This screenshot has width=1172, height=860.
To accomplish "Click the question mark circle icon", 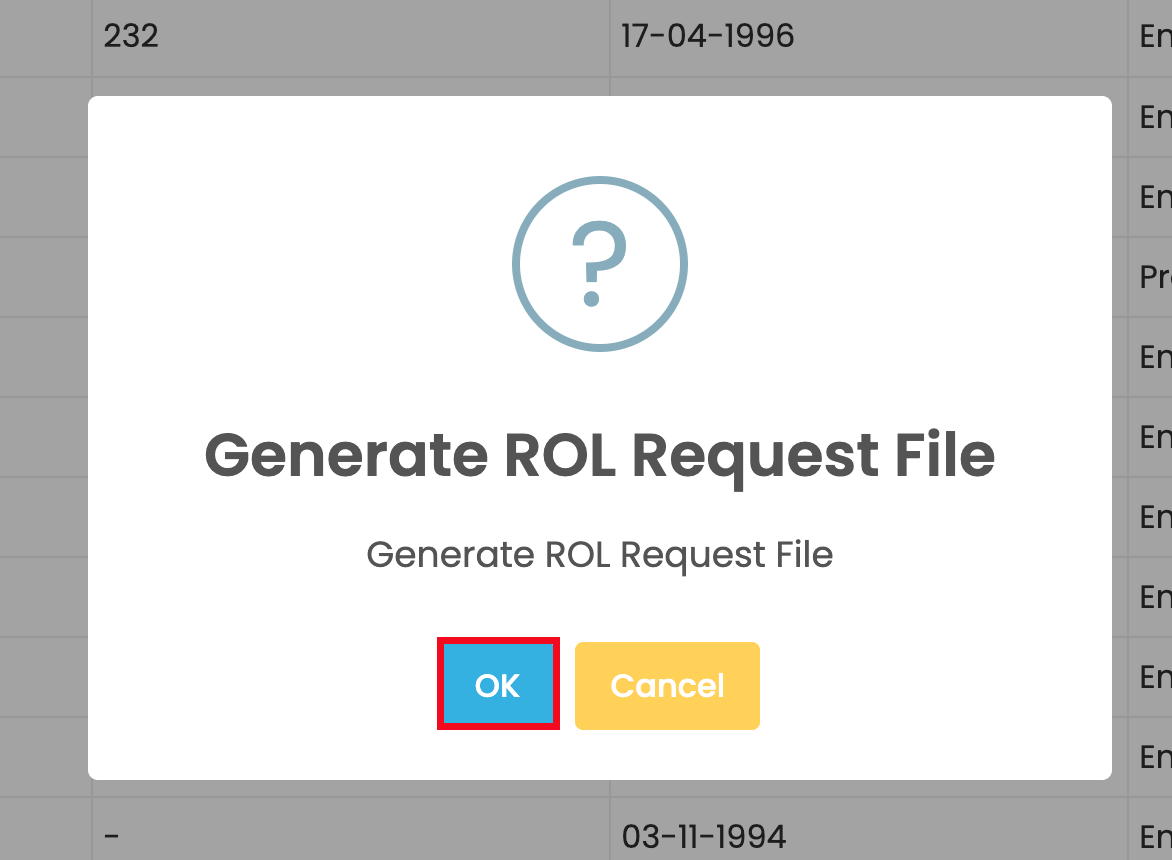I will pyautogui.click(x=599, y=264).
